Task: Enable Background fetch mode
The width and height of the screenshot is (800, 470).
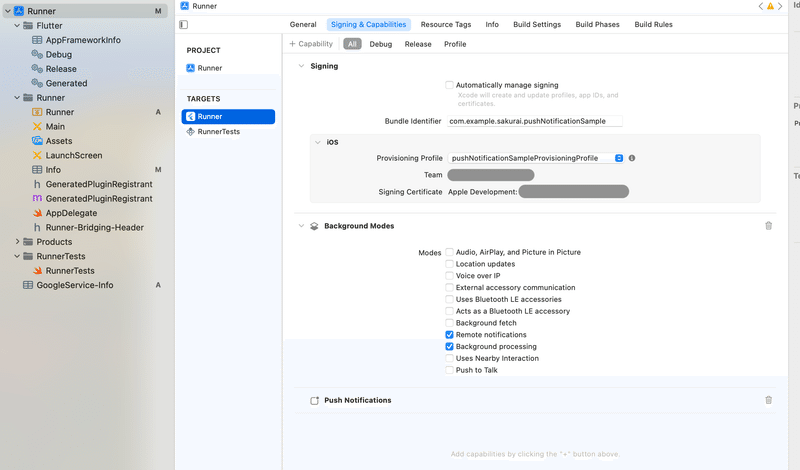Action: [449, 323]
